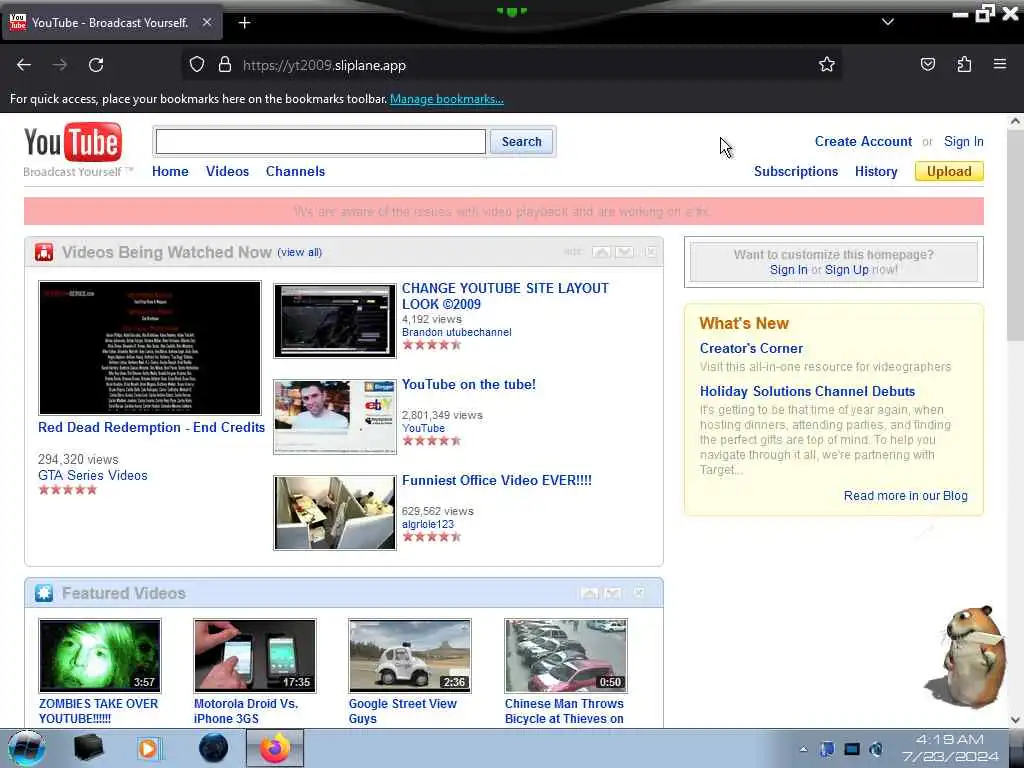Close the Featured Videos module
Viewport: 1024px width, 768px height.
click(x=639, y=593)
